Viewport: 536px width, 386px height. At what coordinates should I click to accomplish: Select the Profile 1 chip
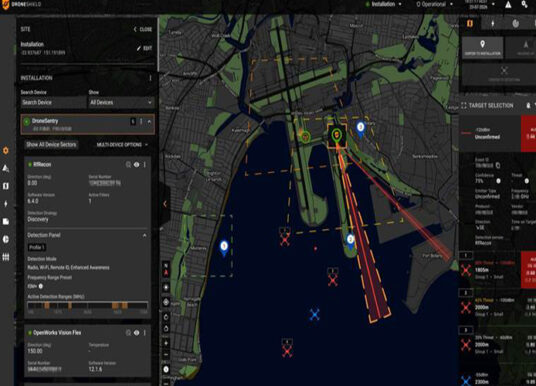tap(37, 247)
